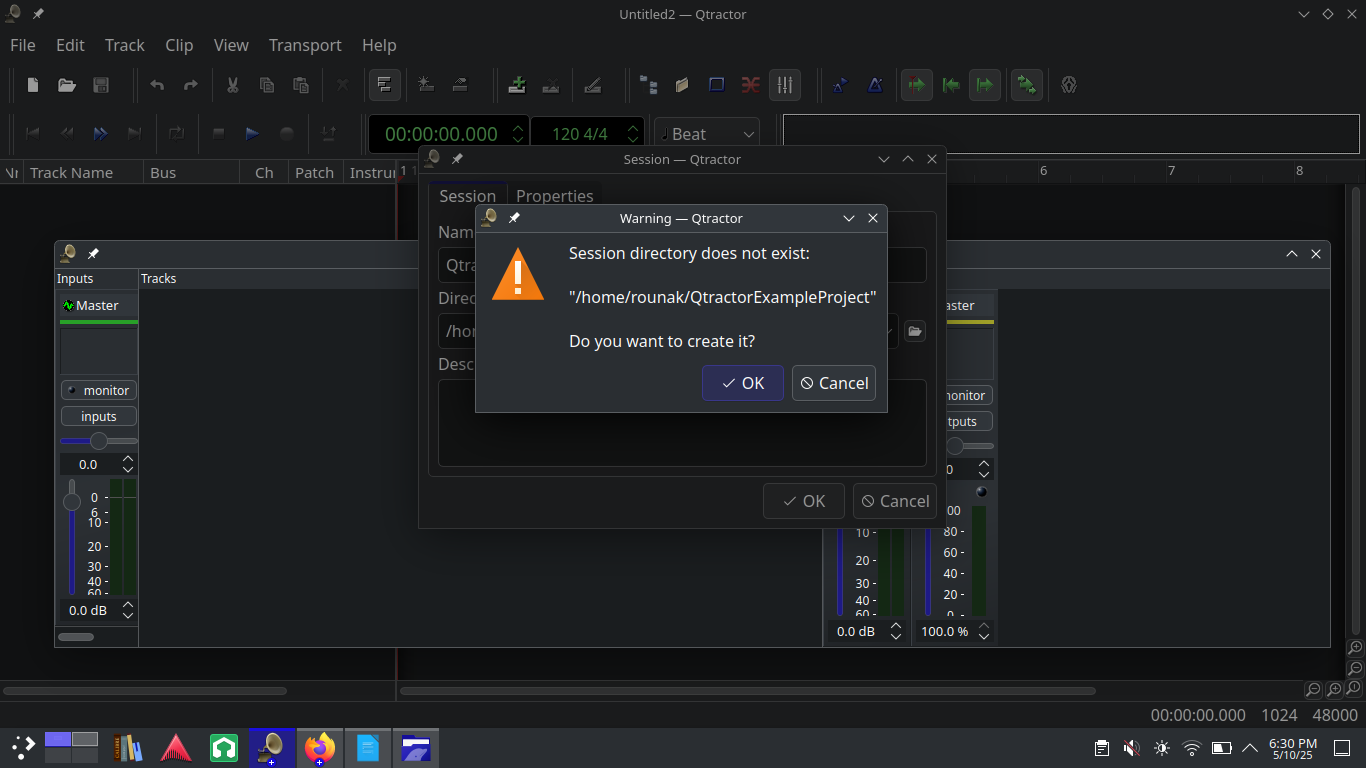The image size is (1366, 768).
Task: Open the Directory combo box dropdown arrow
Action: coord(890,331)
